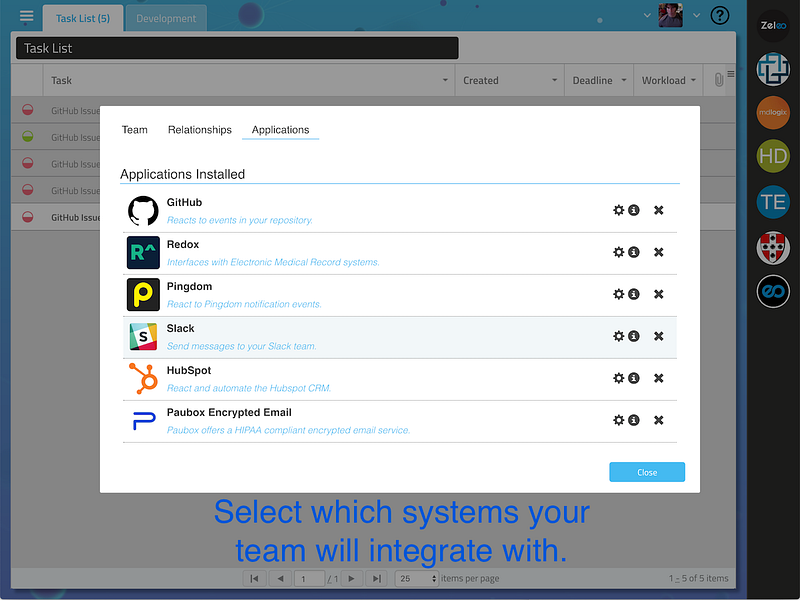
Task: Select the infinity-logo team in sidebar
Action: tap(773, 291)
